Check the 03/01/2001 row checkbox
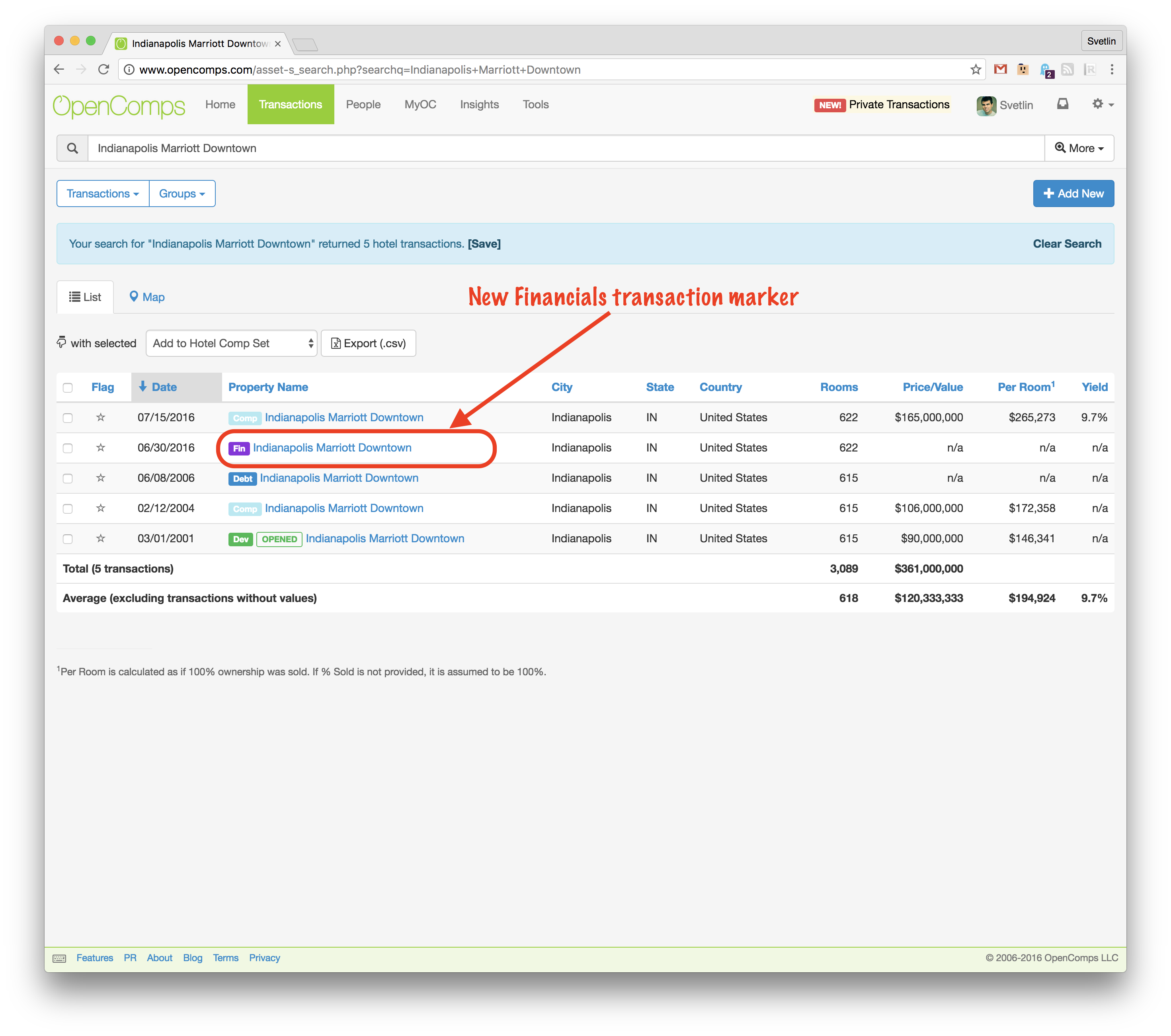The height and width of the screenshot is (1036, 1171). (x=68, y=539)
